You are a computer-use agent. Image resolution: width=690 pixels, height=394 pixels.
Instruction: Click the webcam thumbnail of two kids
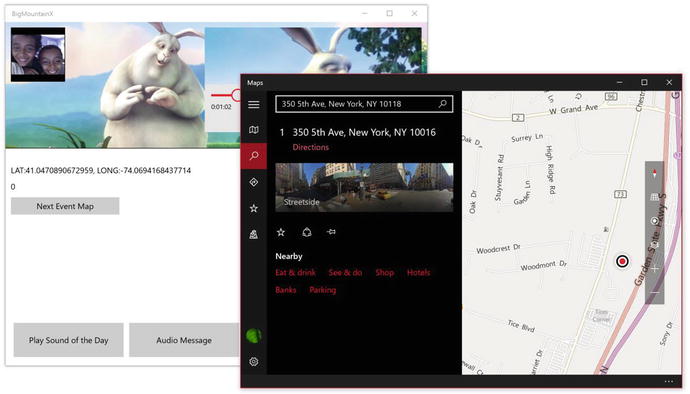pyautogui.click(x=38, y=55)
